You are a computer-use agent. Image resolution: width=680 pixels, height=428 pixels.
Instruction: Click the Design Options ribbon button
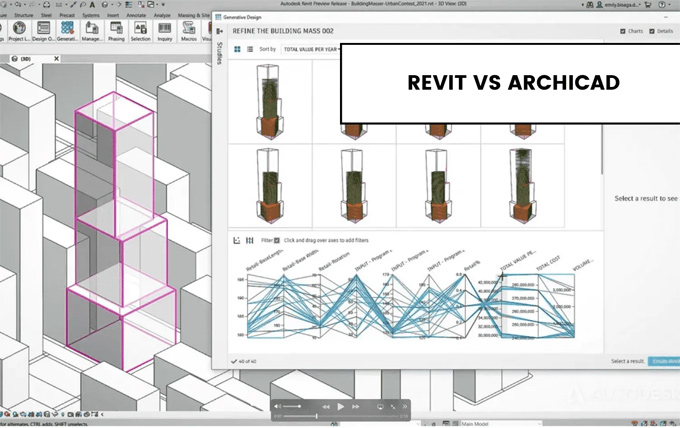point(43,31)
